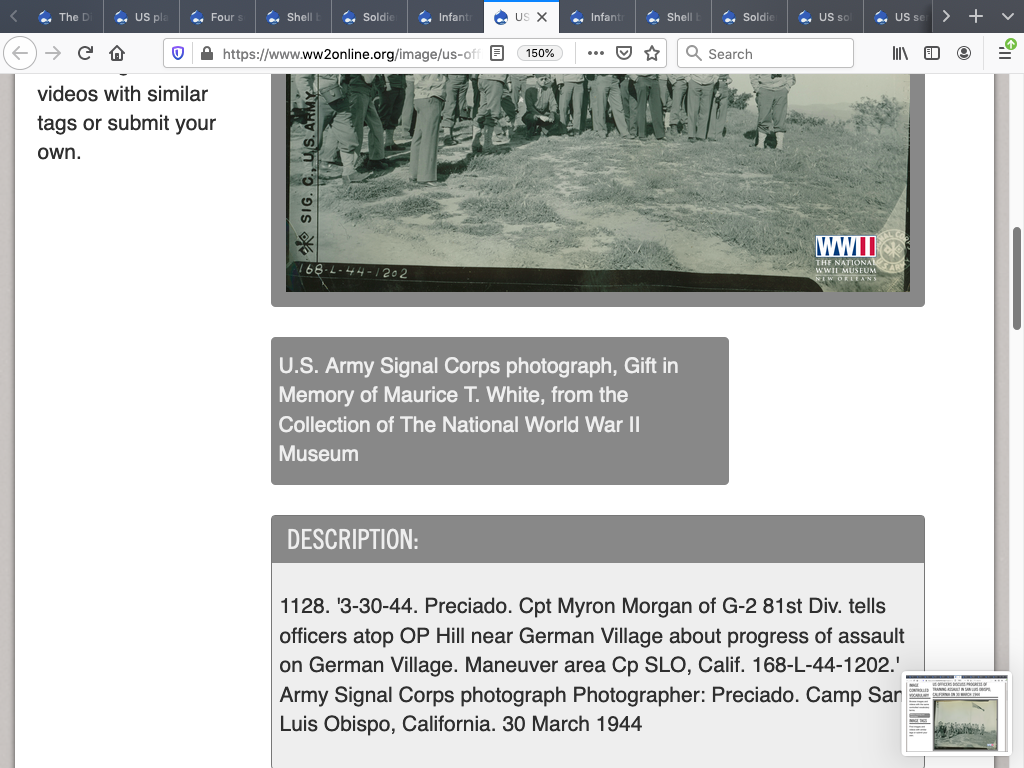Click the back navigation arrow
Viewport: 1024px width, 768px height.
21,53
